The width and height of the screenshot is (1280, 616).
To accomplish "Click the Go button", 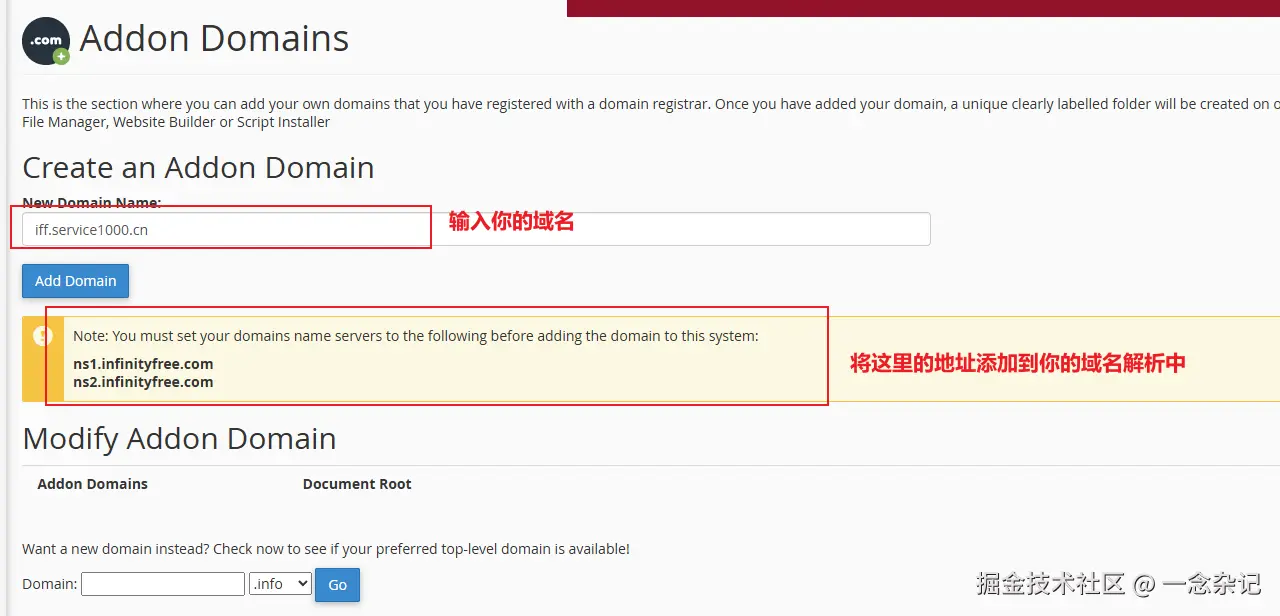I will click(337, 585).
